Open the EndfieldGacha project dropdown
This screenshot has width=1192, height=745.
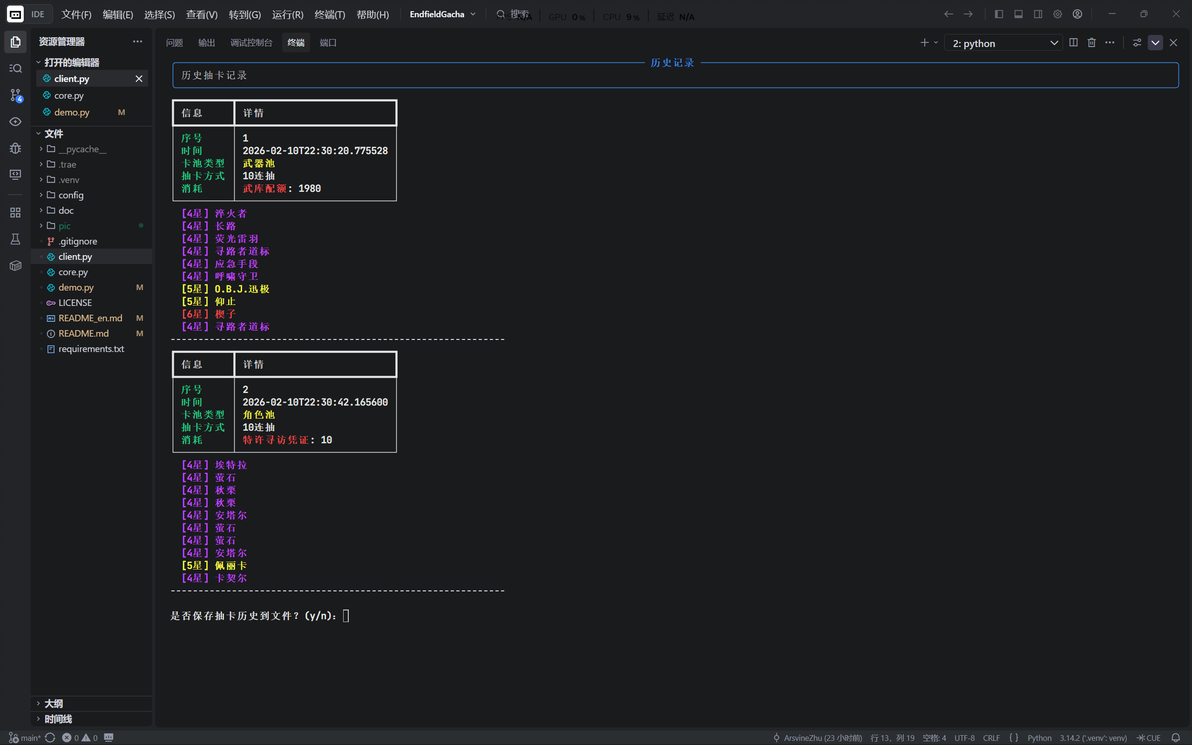click(x=442, y=14)
